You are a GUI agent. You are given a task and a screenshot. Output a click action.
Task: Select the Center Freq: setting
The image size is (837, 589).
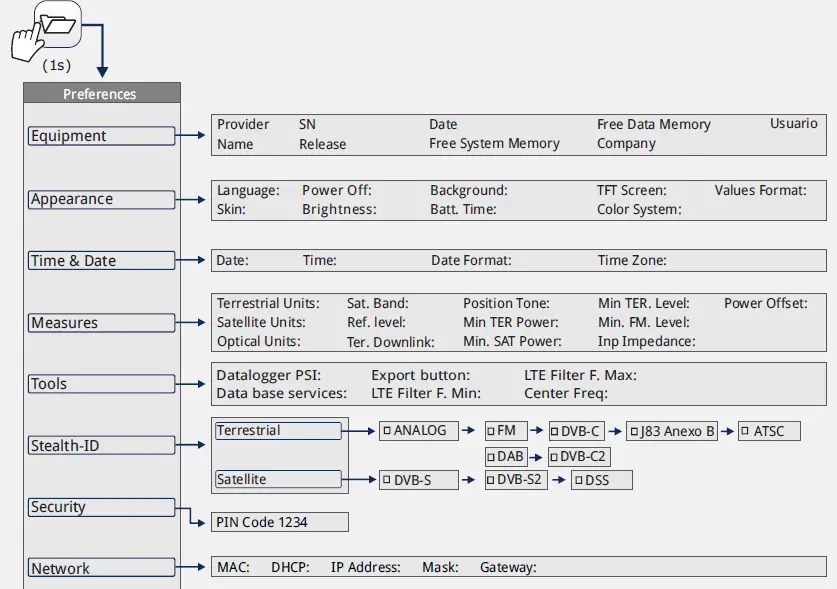coord(566,394)
